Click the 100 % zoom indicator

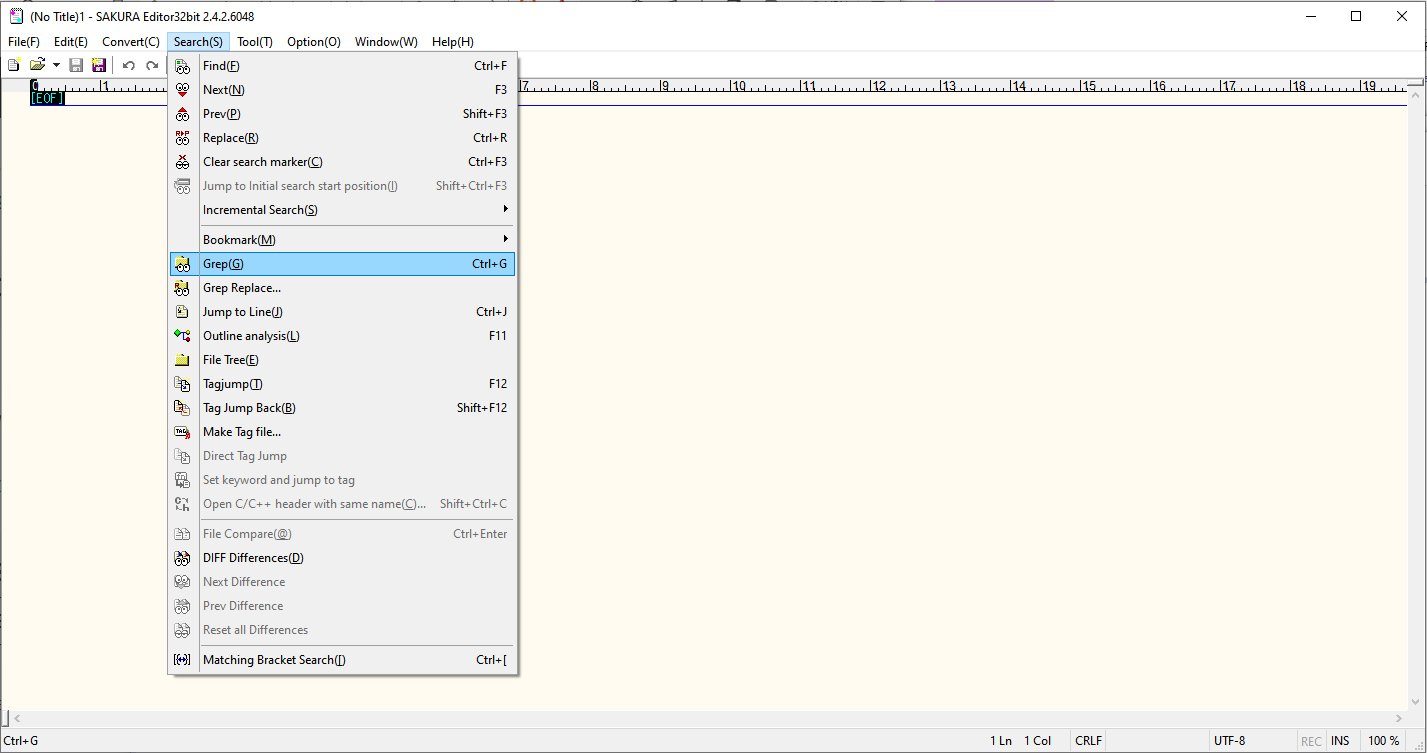[x=1384, y=741]
